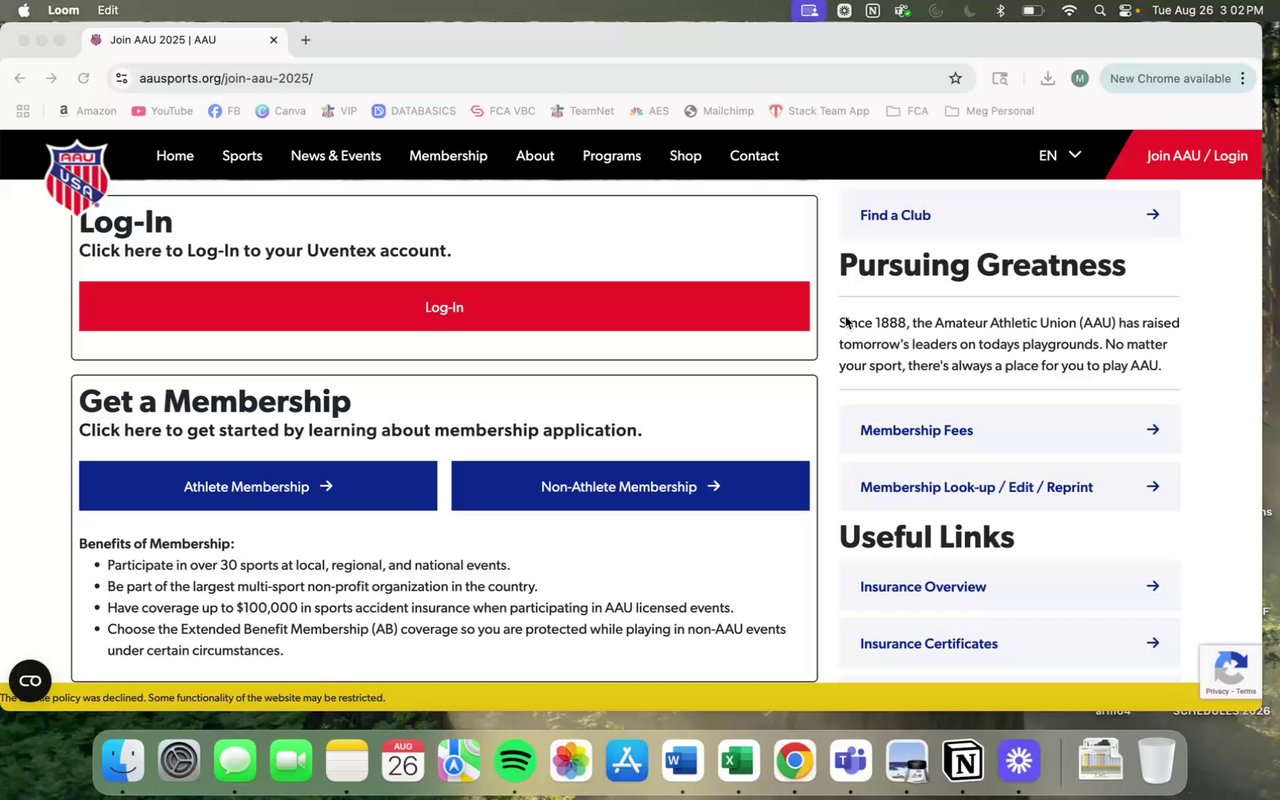Open the About nav item
Screen dimensions: 1280x800
point(535,155)
